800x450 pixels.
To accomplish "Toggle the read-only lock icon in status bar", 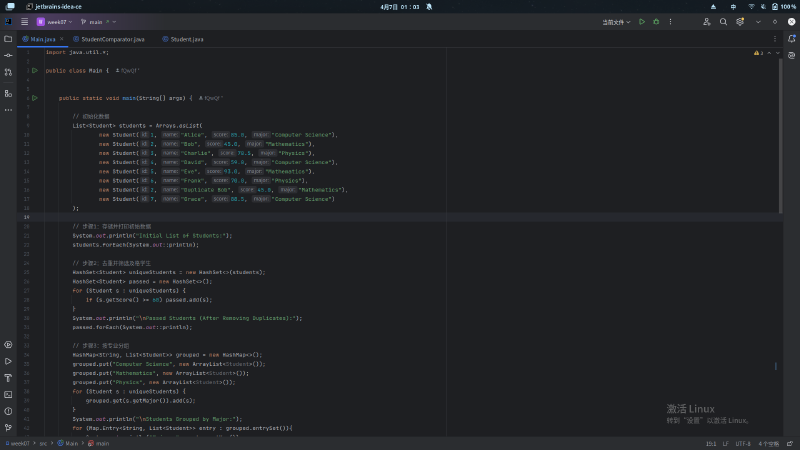I will 790,443.
